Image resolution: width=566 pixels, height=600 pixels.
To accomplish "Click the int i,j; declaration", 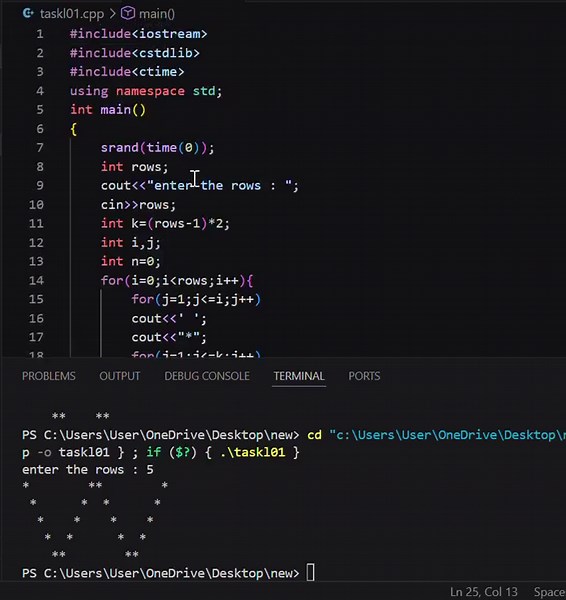I will pos(131,243).
